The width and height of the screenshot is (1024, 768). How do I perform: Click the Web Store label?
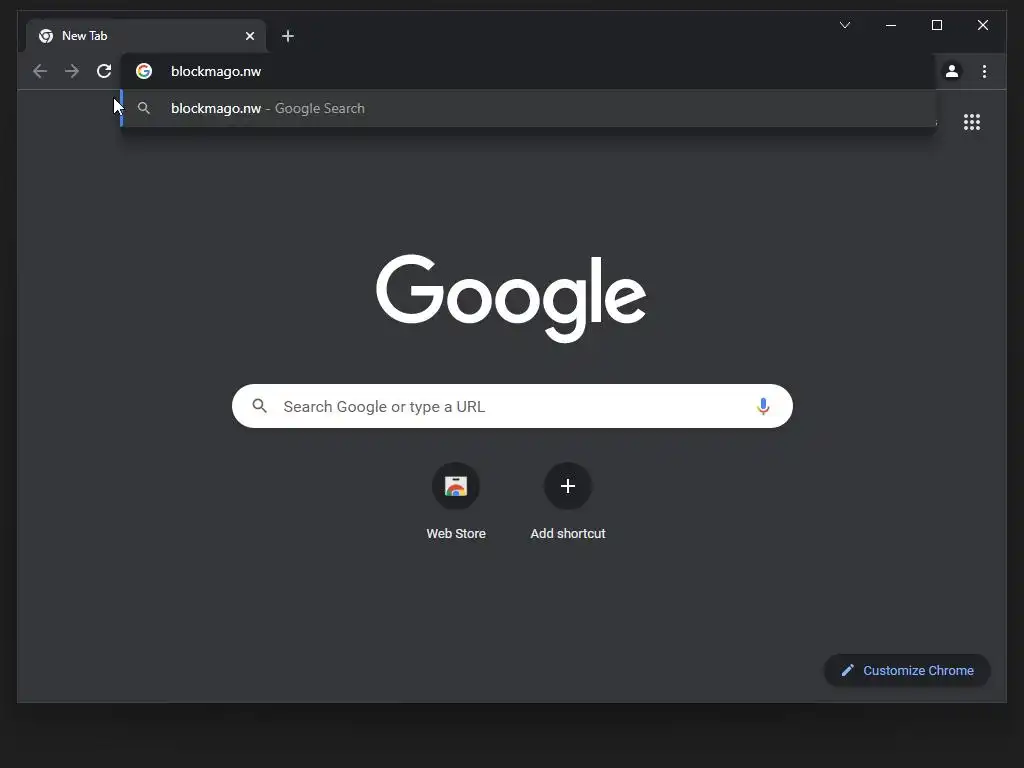456,534
